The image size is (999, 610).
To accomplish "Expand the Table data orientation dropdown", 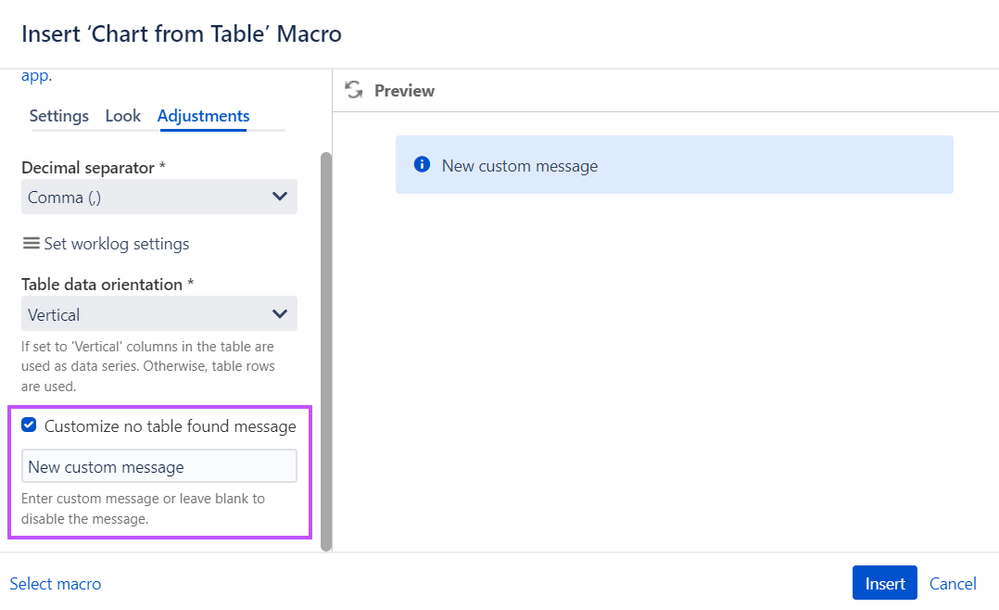I will click(x=159, y=314).
